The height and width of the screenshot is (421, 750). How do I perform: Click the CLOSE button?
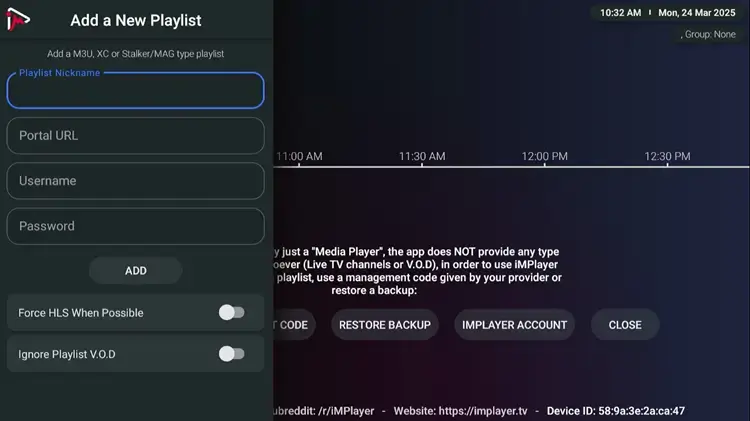tap(625, 325)
